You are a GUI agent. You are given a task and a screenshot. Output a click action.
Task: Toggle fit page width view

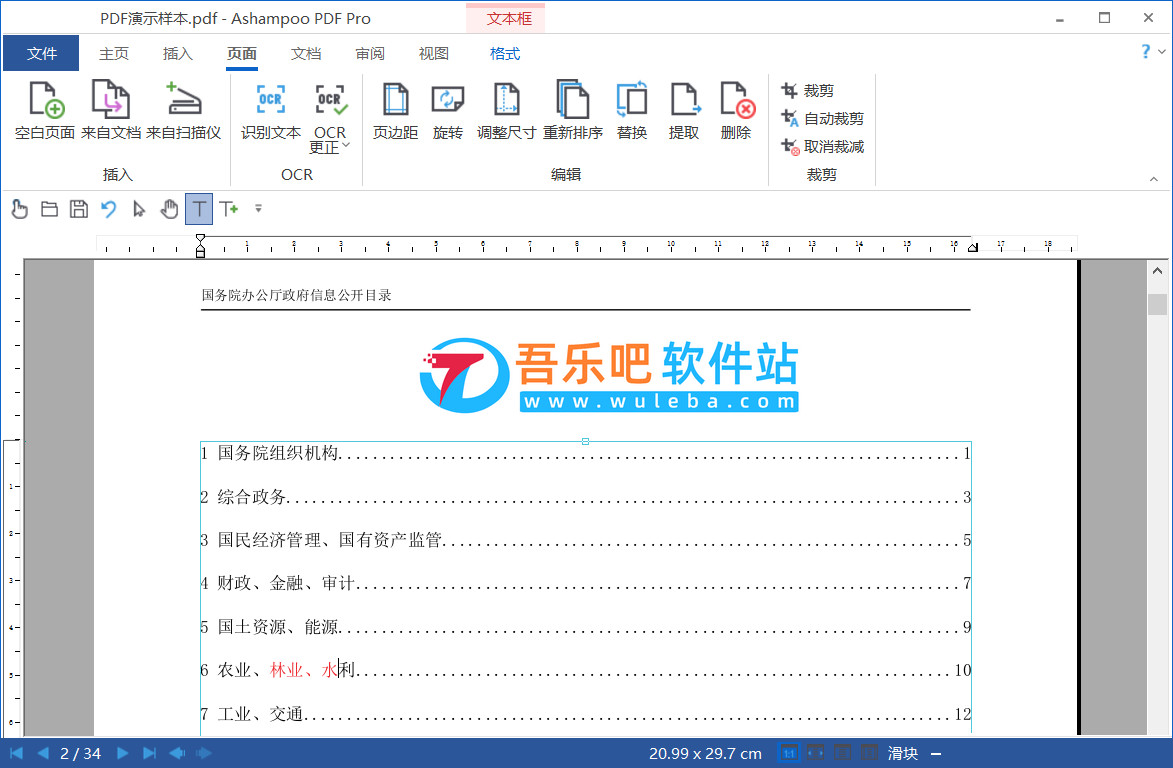click(x=815, y=753)
